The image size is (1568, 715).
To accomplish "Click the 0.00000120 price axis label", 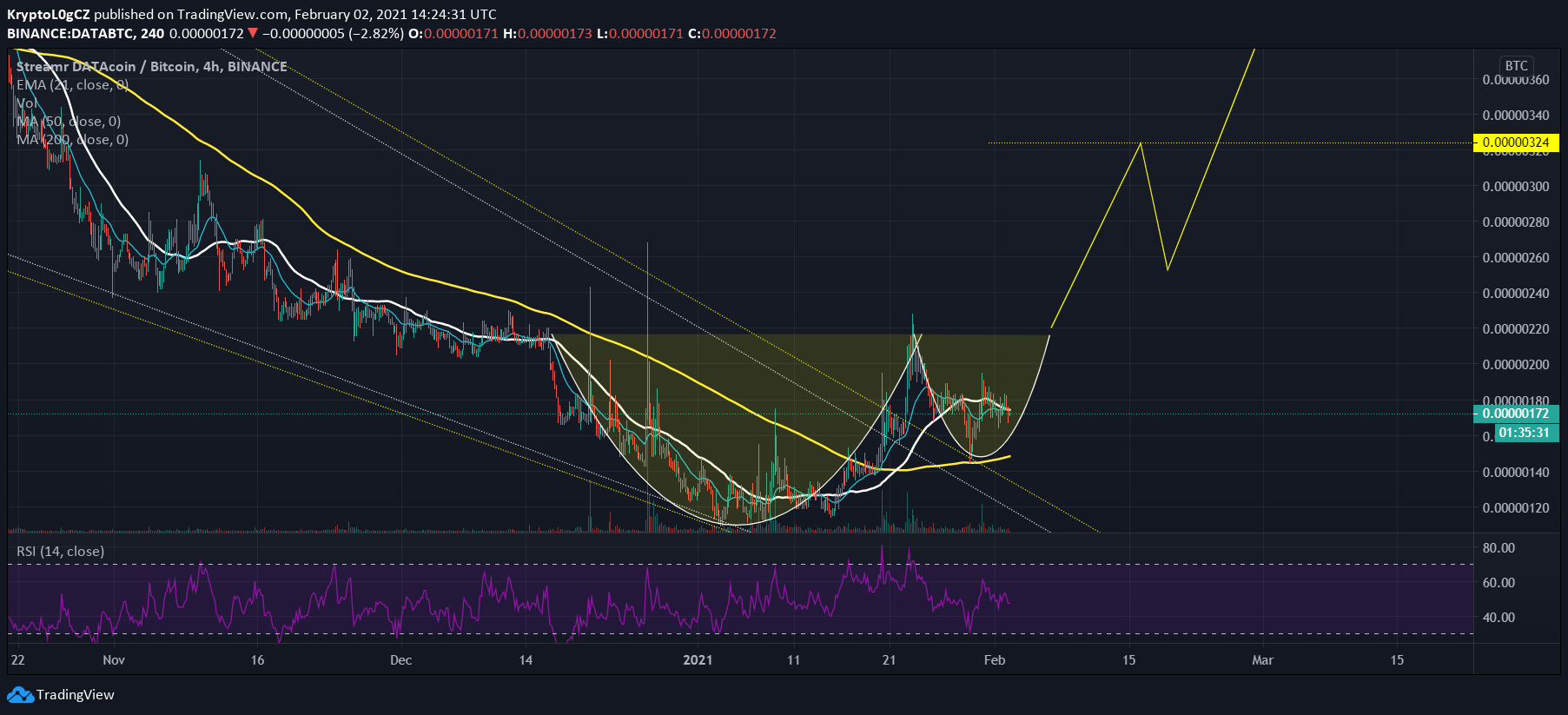I will (1516, 508).
